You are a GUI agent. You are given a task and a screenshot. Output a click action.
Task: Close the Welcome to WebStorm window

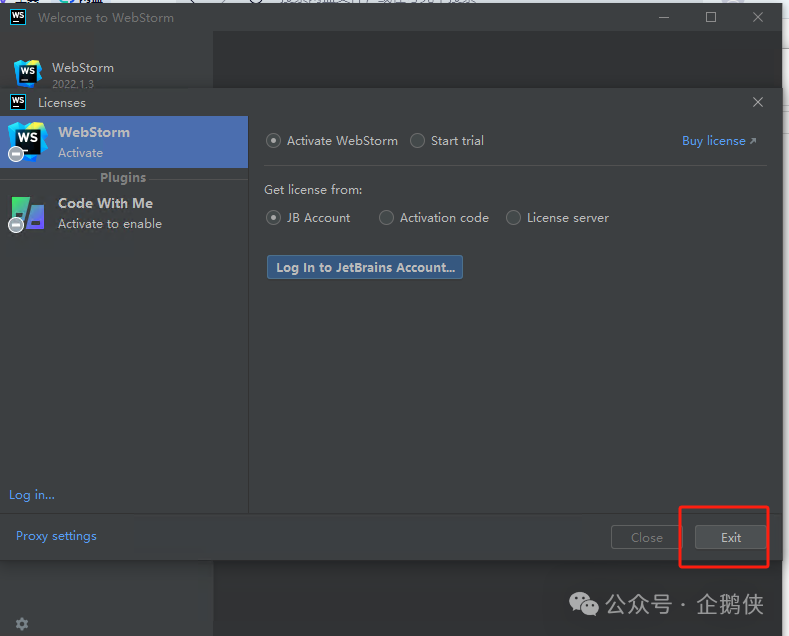coord(758,17)
